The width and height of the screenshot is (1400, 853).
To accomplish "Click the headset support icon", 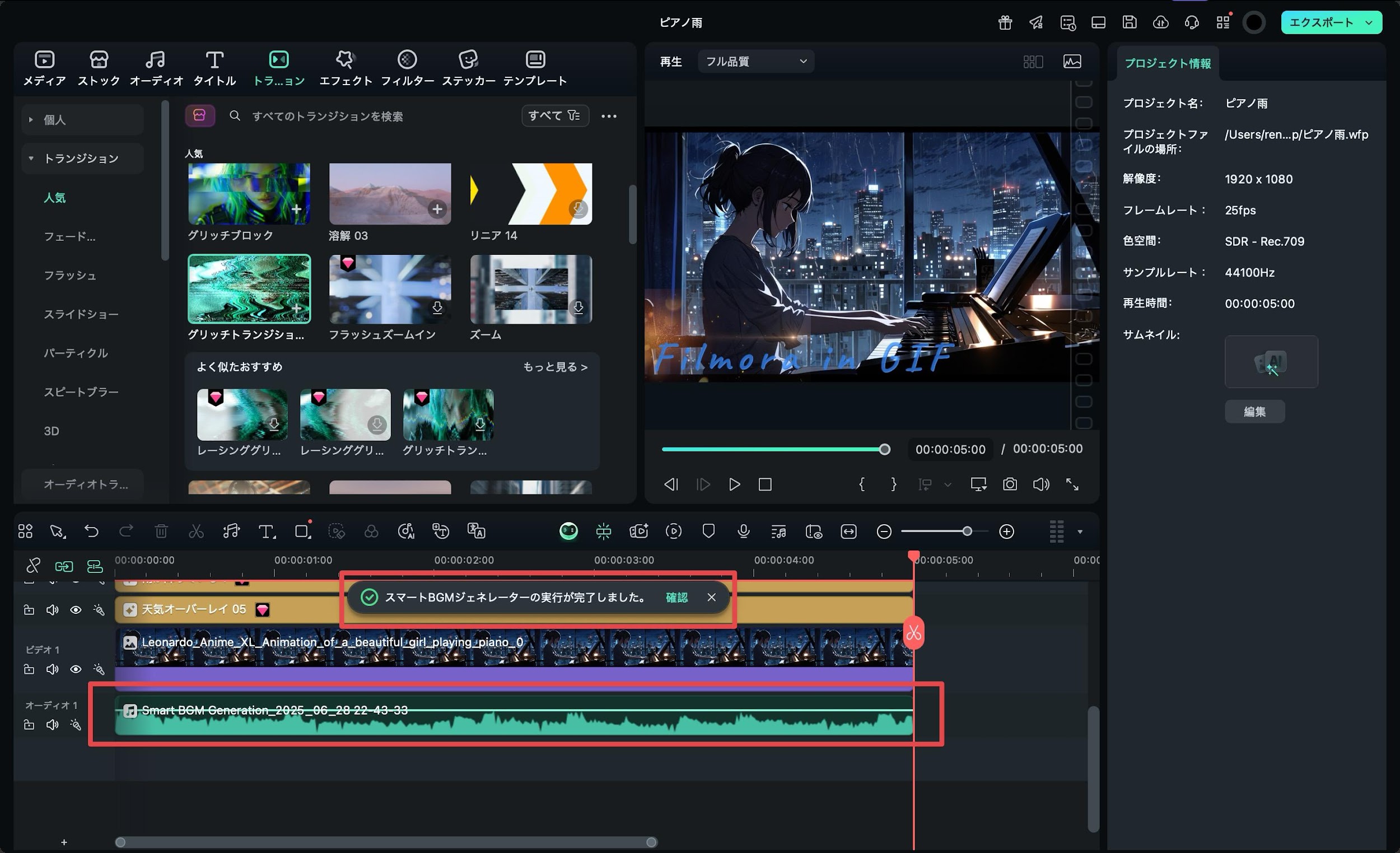I will tap(1192, 23).
